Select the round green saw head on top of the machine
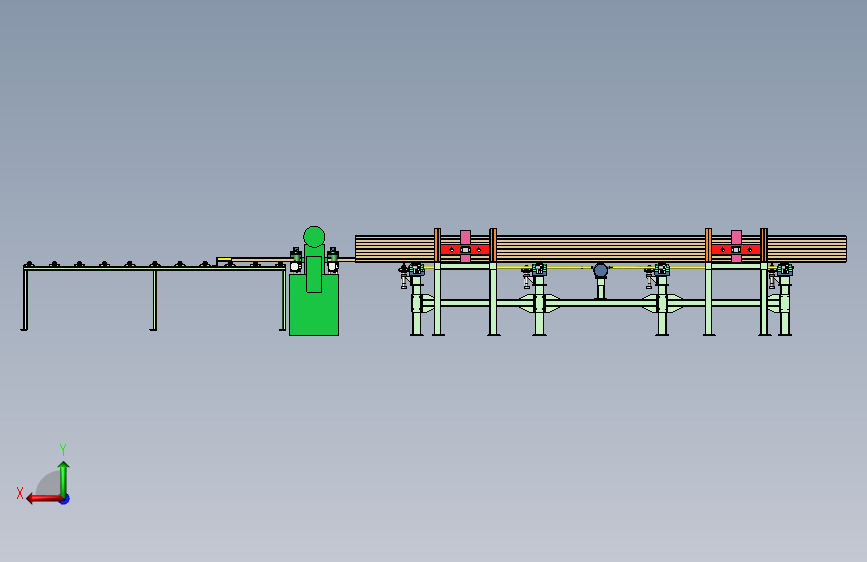Viewport: 867px width, 562px height. [314, 237]
